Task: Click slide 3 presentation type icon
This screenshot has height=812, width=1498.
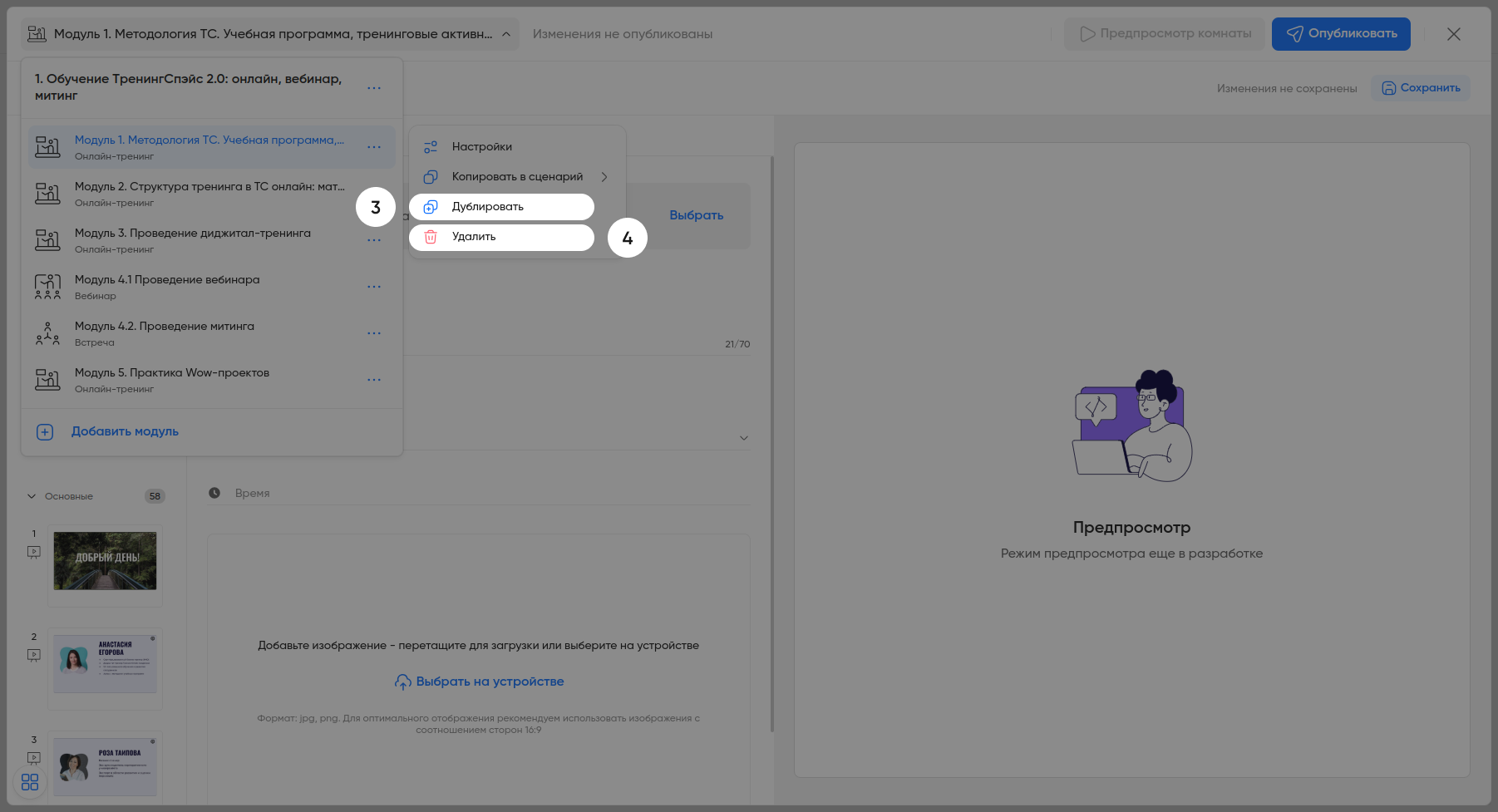Action: click(34, 758)
